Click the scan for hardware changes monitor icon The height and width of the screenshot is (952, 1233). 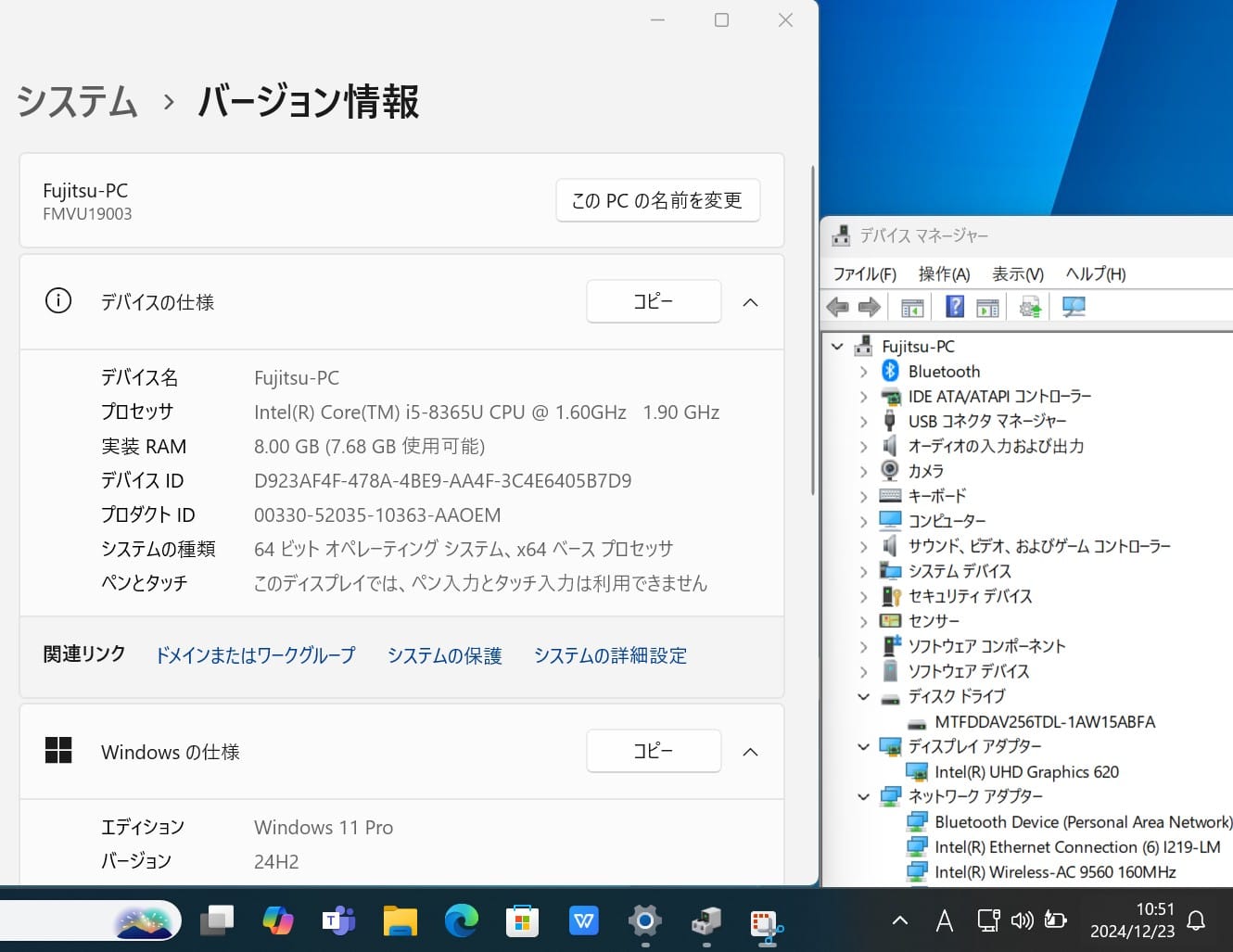coord(1074,307)
